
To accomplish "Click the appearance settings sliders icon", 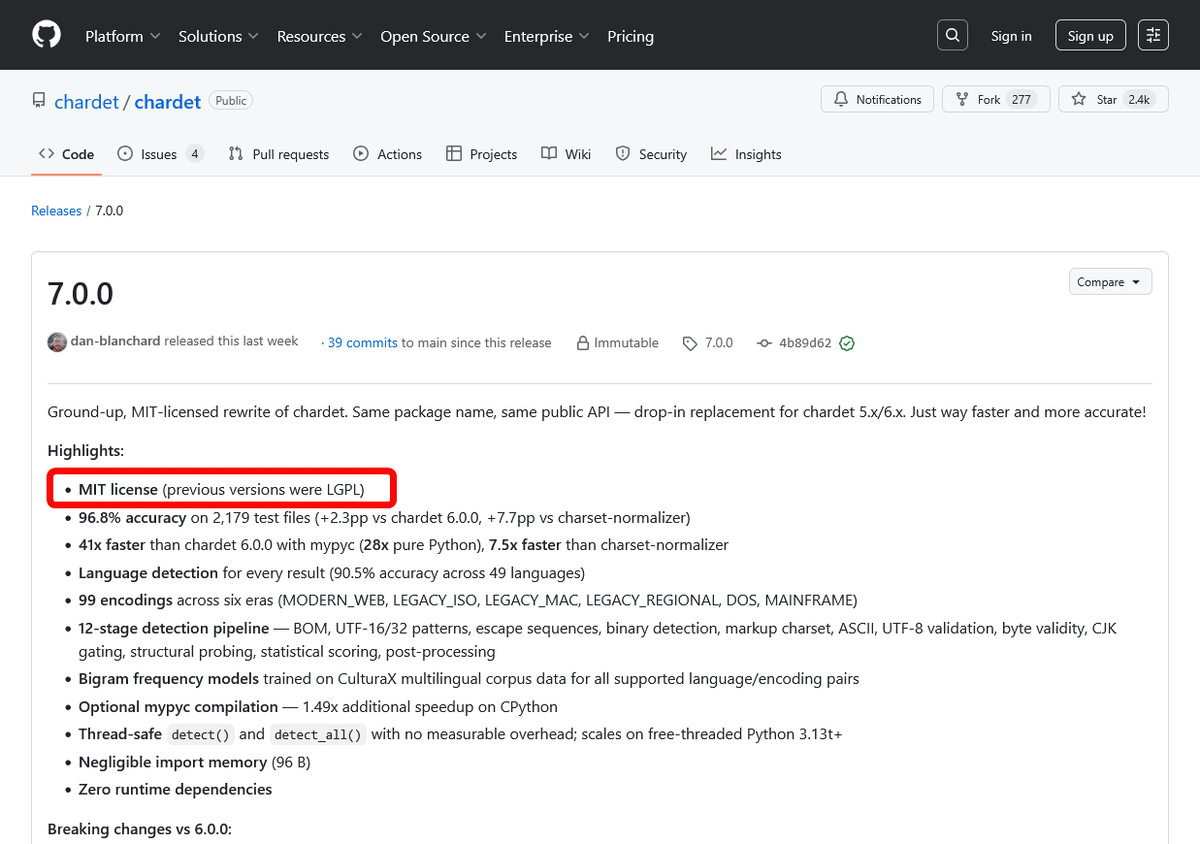I will 1153,35.
